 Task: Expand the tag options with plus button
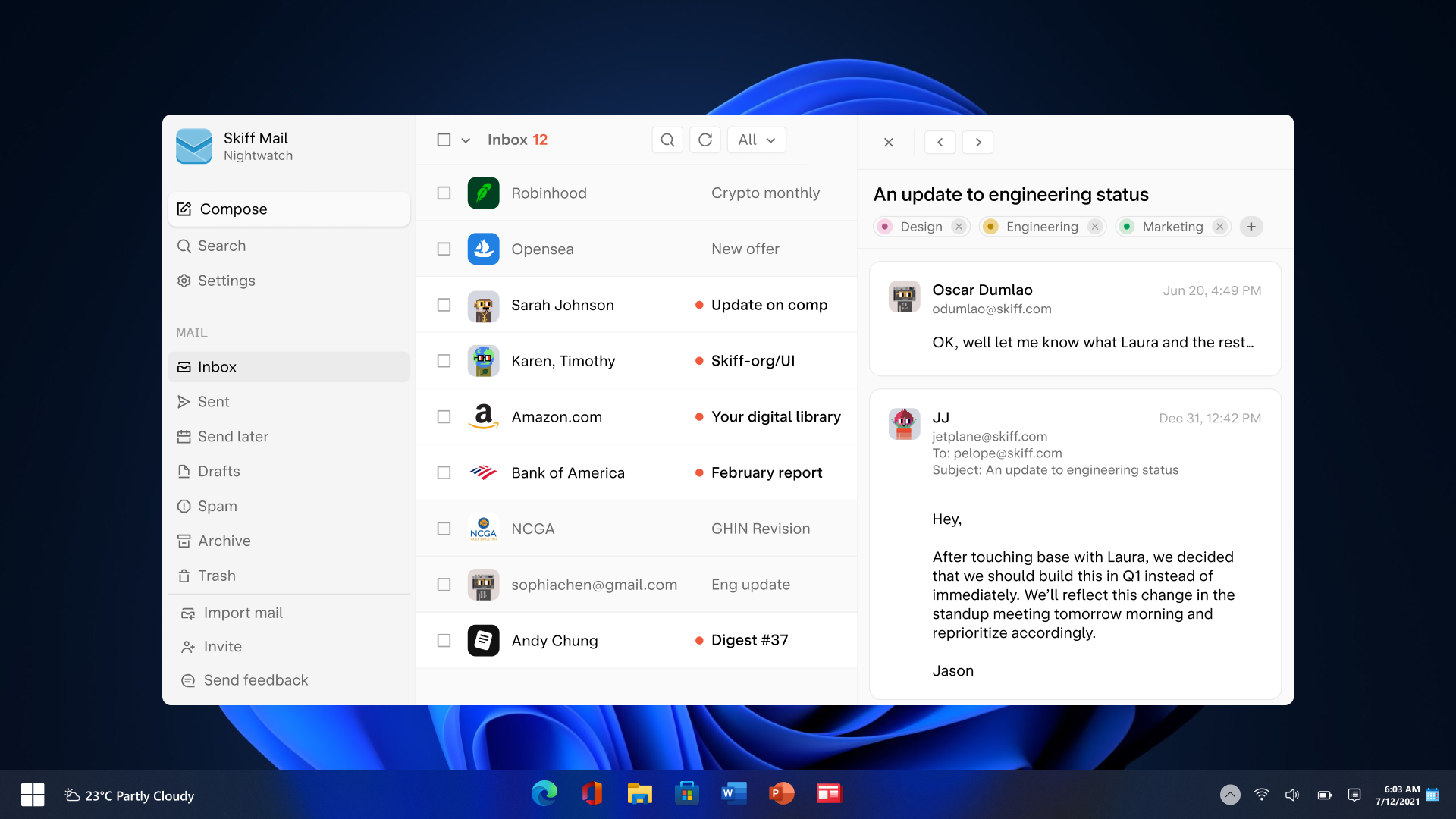tap(1252, 226)
